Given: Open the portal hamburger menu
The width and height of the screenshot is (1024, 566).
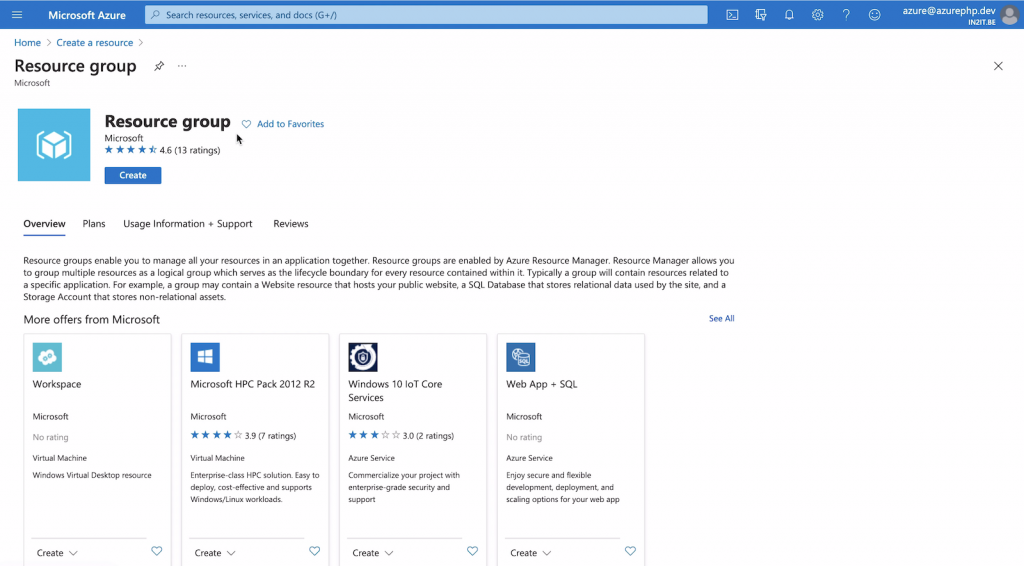Looking at the screenshot, I should coord(17,14).
